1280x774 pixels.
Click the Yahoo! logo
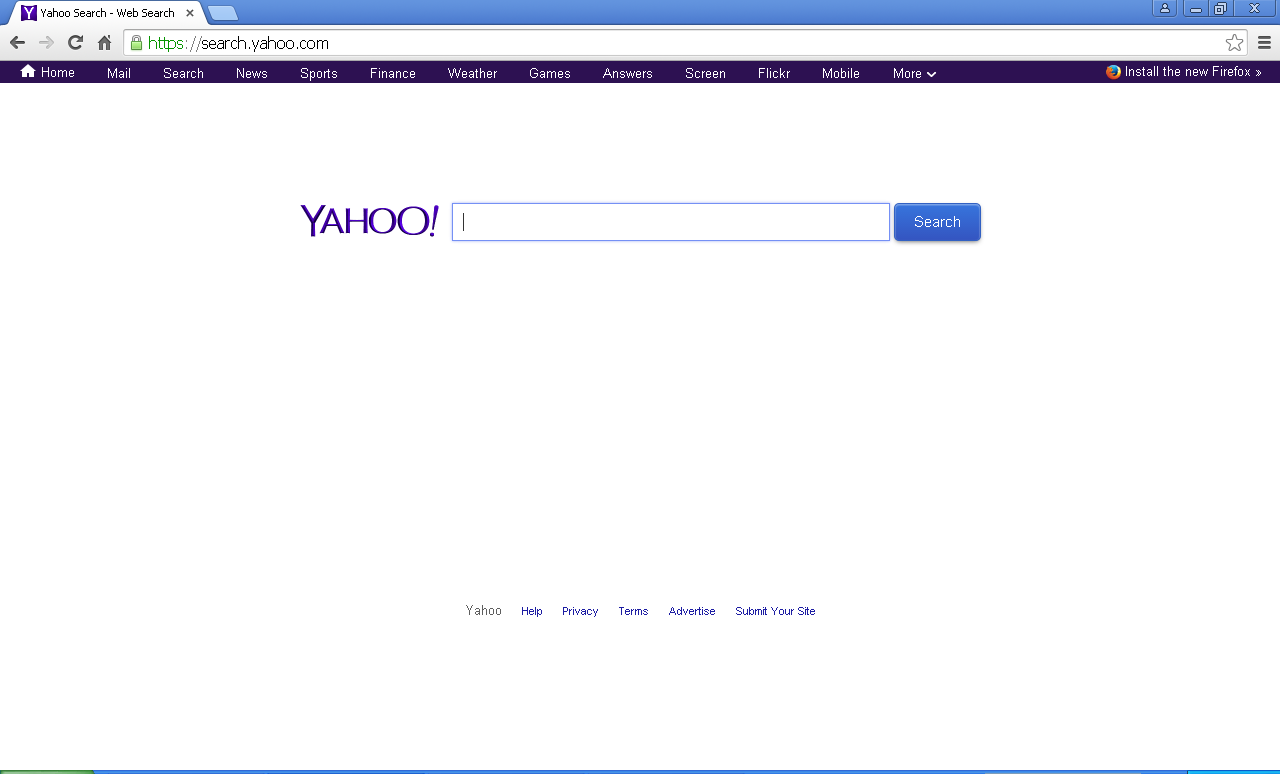(370, 220)
